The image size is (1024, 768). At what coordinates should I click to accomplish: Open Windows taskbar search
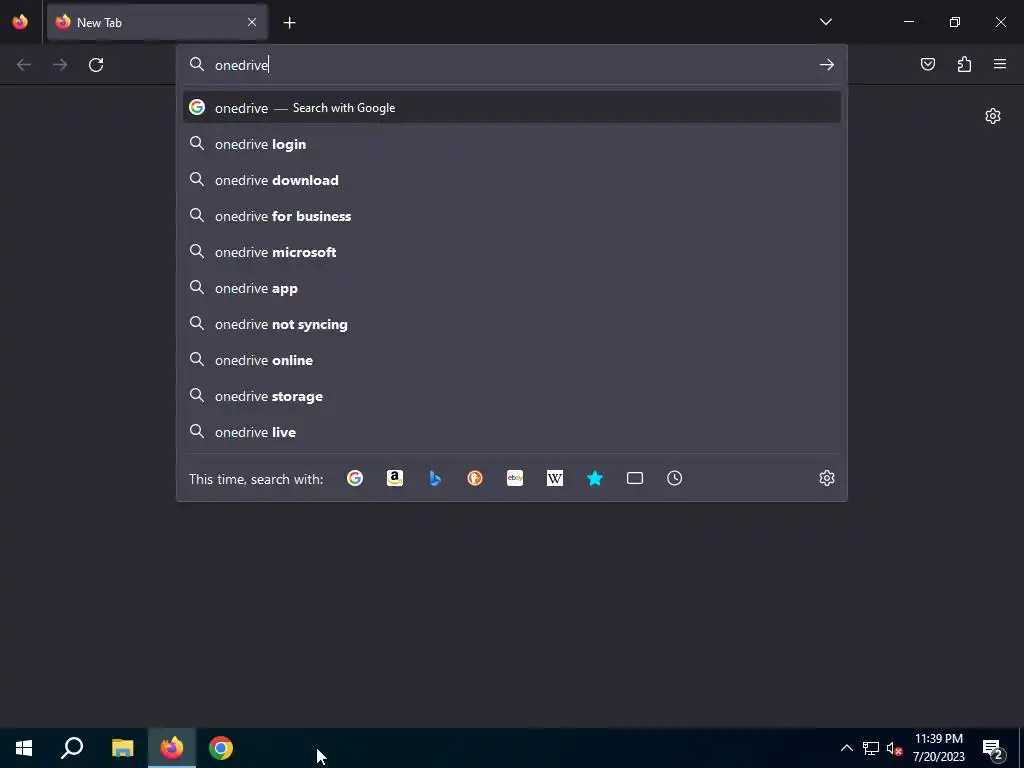click(72, 748)
